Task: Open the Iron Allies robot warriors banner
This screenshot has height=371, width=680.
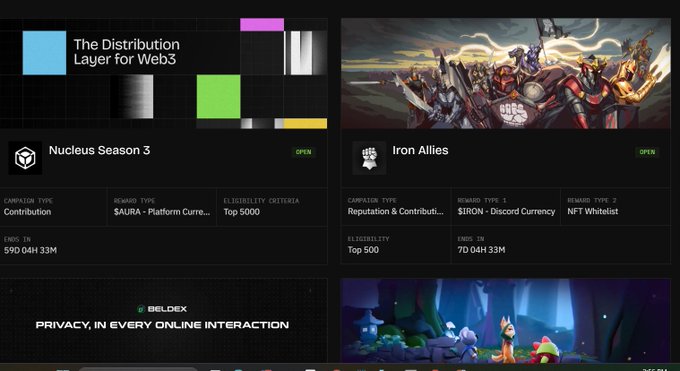Action: (506, 73)
